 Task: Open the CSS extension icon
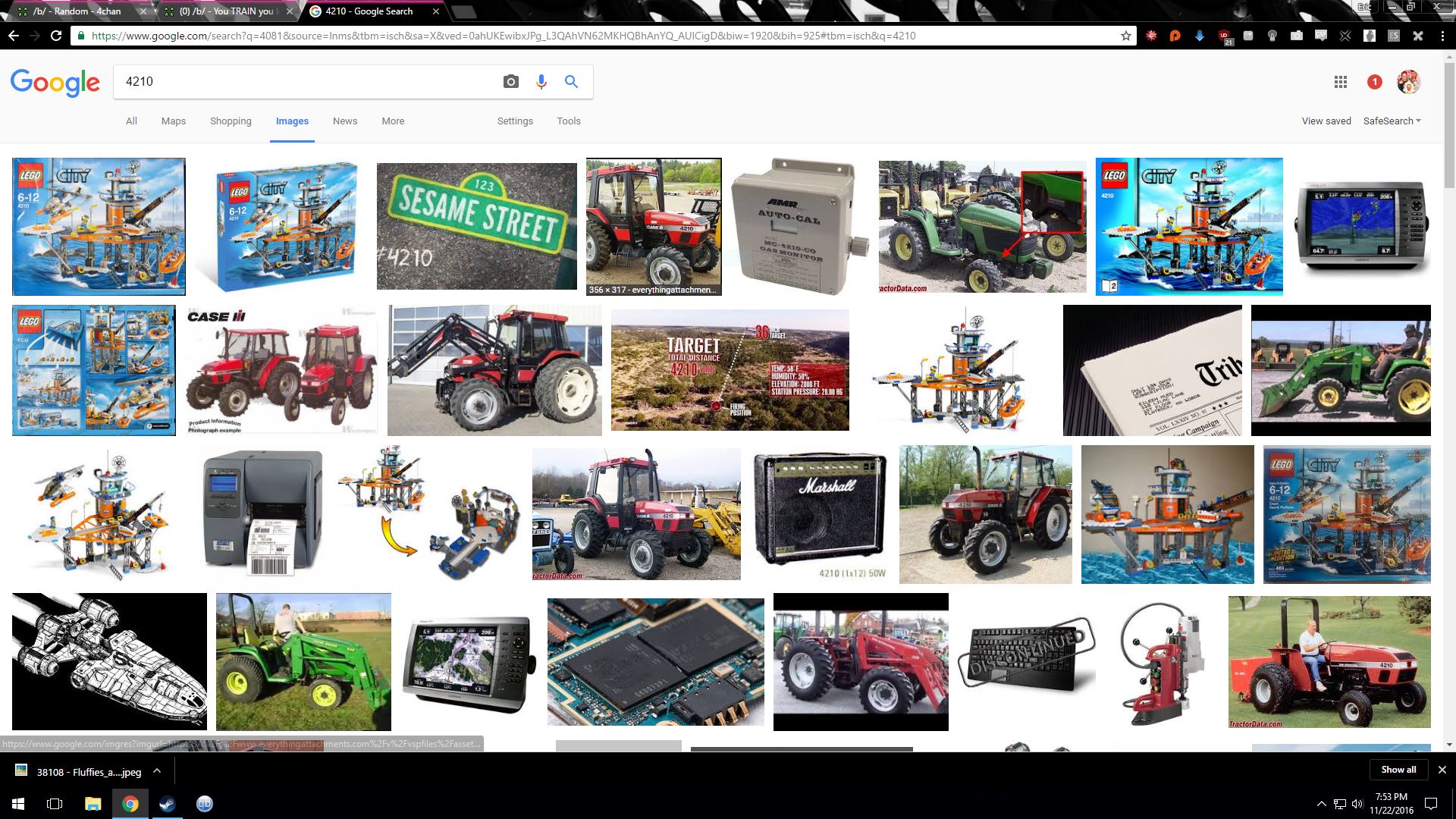click(x=1321, y=36)
